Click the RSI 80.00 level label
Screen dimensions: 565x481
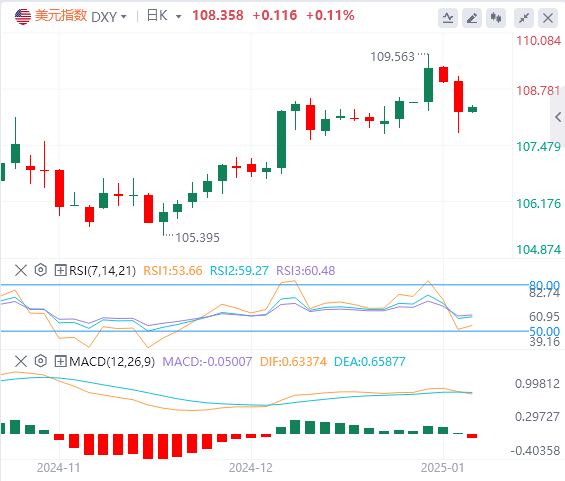pyautogui.click(x=544, y=286)
